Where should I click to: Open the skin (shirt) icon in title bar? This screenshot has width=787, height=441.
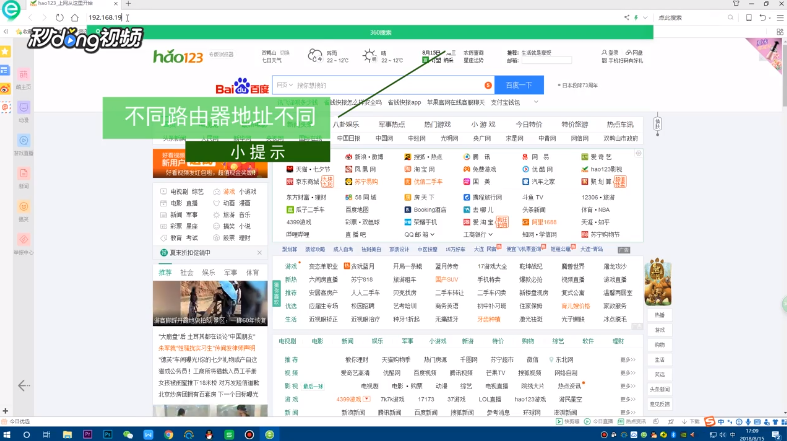pos(736,4)
